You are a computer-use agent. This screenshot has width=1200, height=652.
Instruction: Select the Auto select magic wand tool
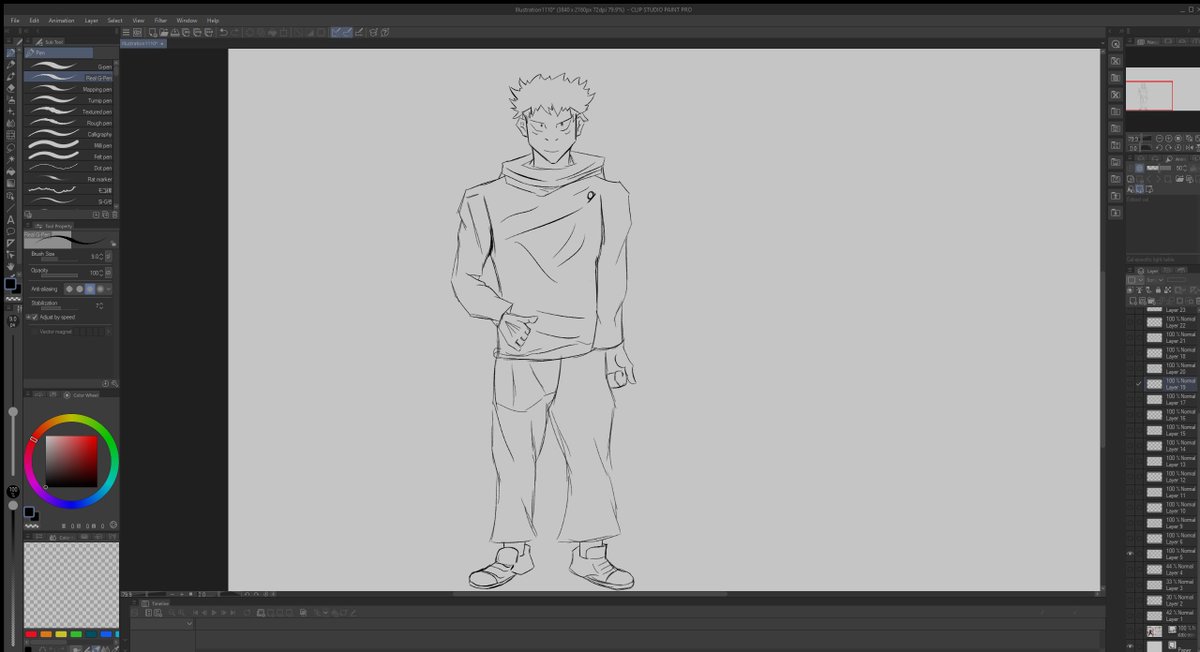click(10, 158)
